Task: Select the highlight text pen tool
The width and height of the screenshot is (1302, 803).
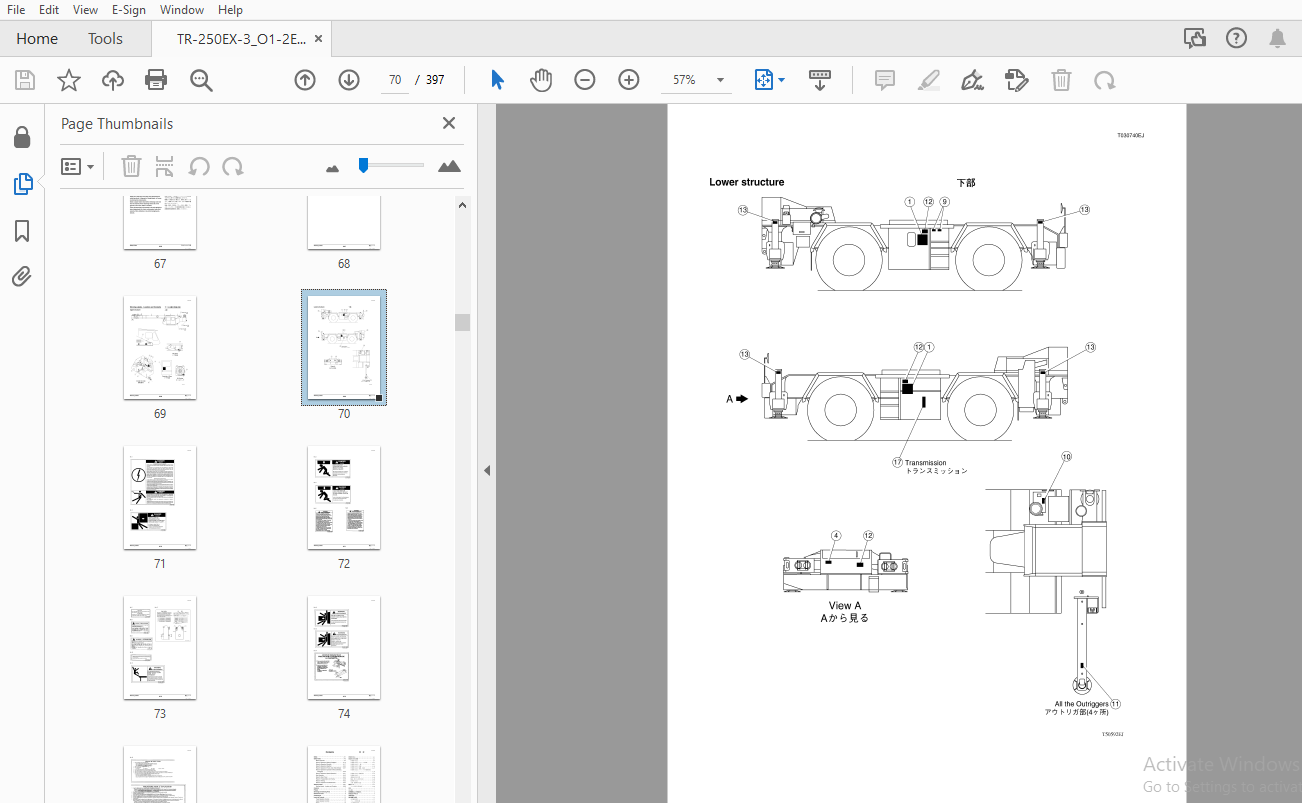Action: [x=929, y=80]
